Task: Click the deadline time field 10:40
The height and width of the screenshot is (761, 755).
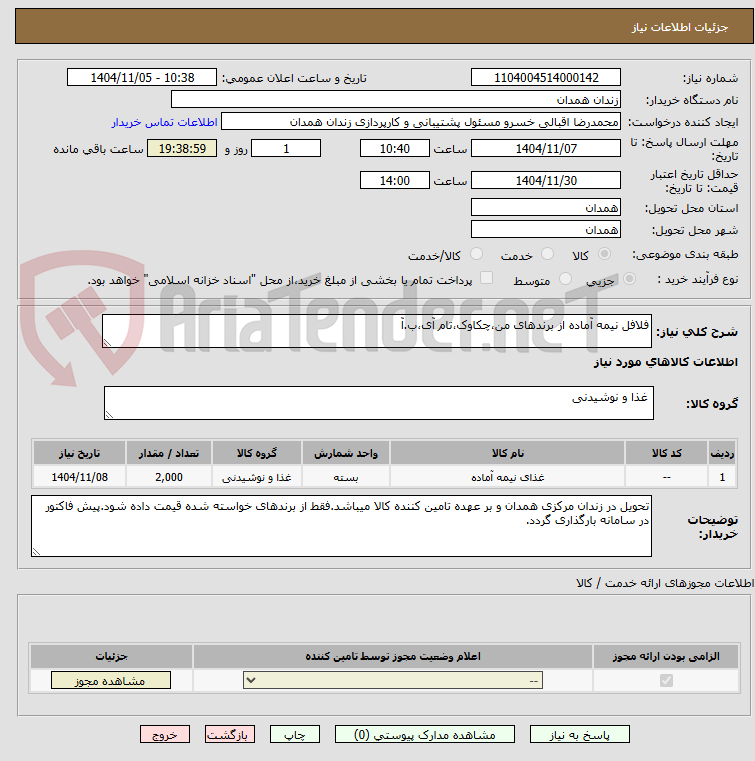Action: tap(395, 149)
